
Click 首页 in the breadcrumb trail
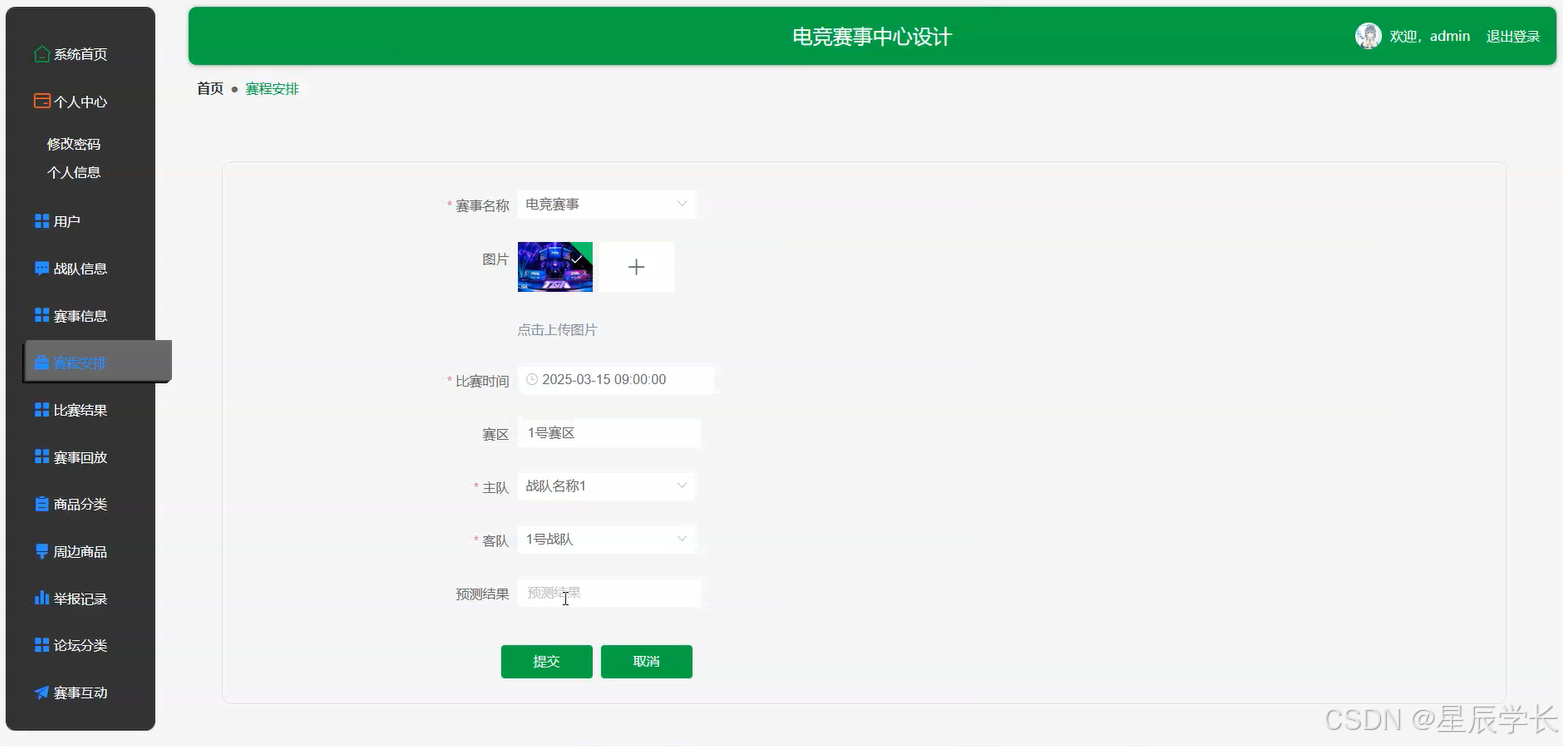[x=210, y=88]
